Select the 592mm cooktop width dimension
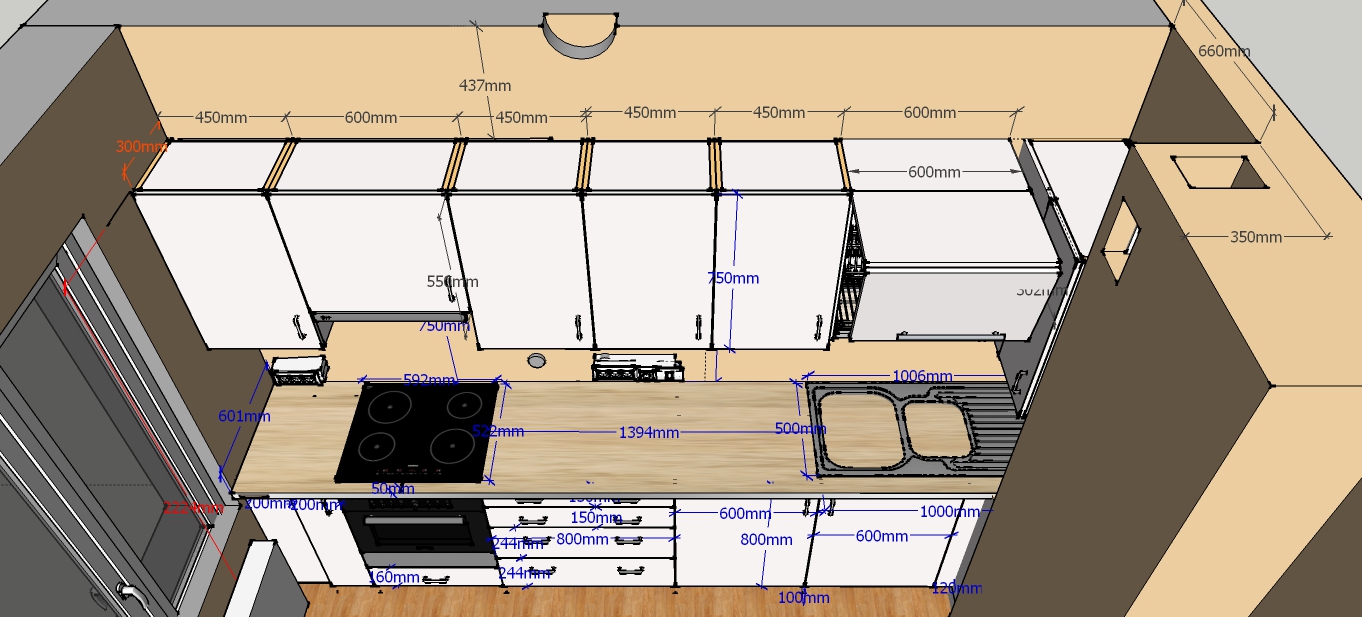Viewport: 1362px width, 617px height. tap(429, 380)
